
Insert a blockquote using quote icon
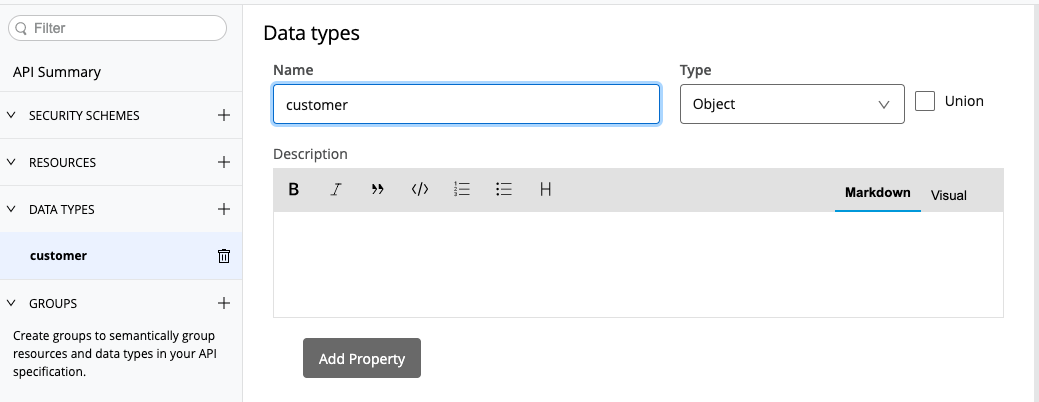click(378, 189)
